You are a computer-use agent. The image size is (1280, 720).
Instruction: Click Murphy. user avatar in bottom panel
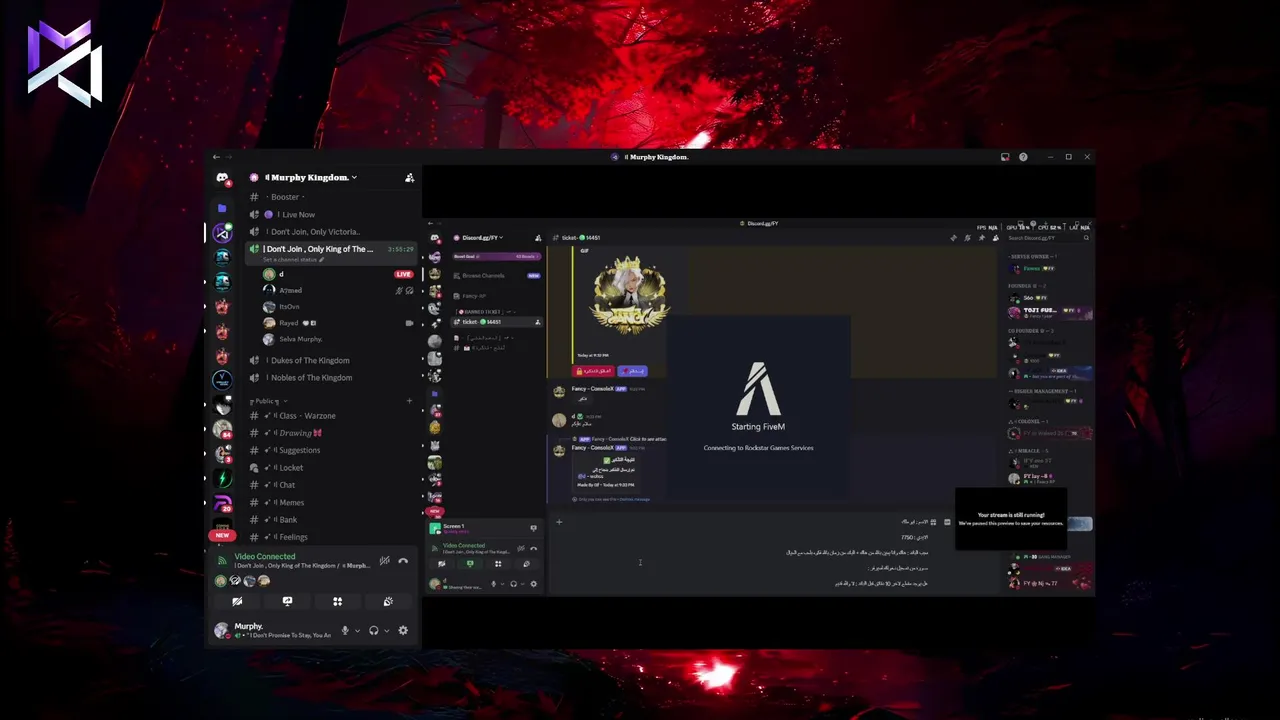pyautogui.click(x=222, y=630)
